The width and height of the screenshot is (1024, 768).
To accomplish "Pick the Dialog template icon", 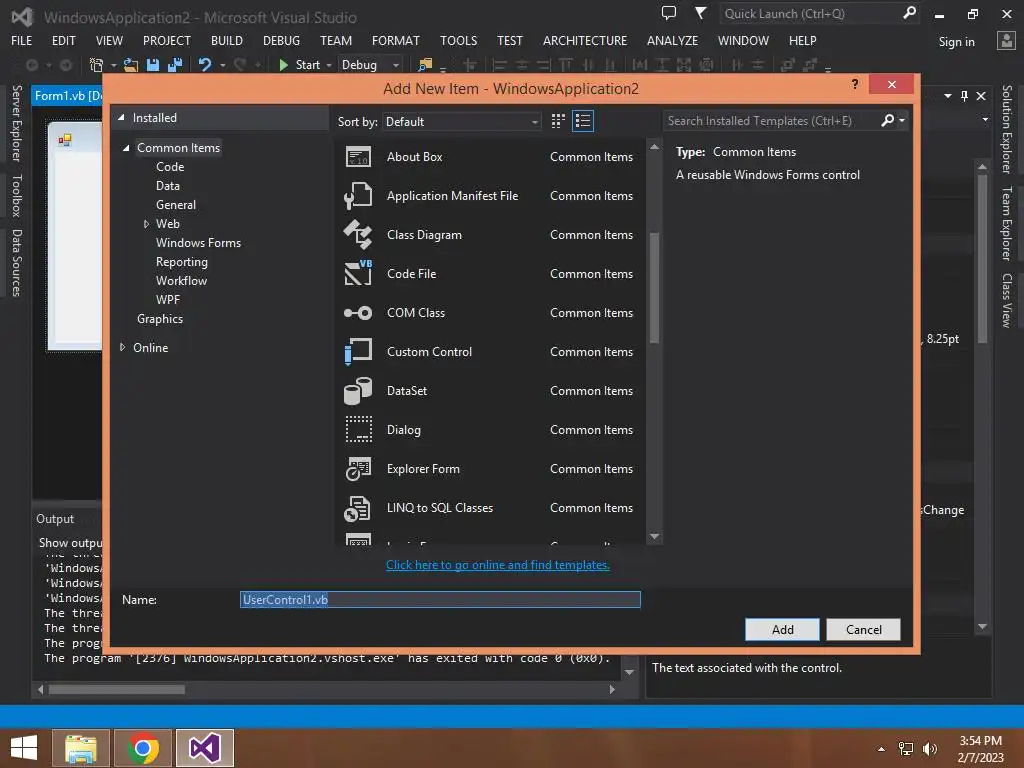I will pyautogui.click(x=358, y=430).
